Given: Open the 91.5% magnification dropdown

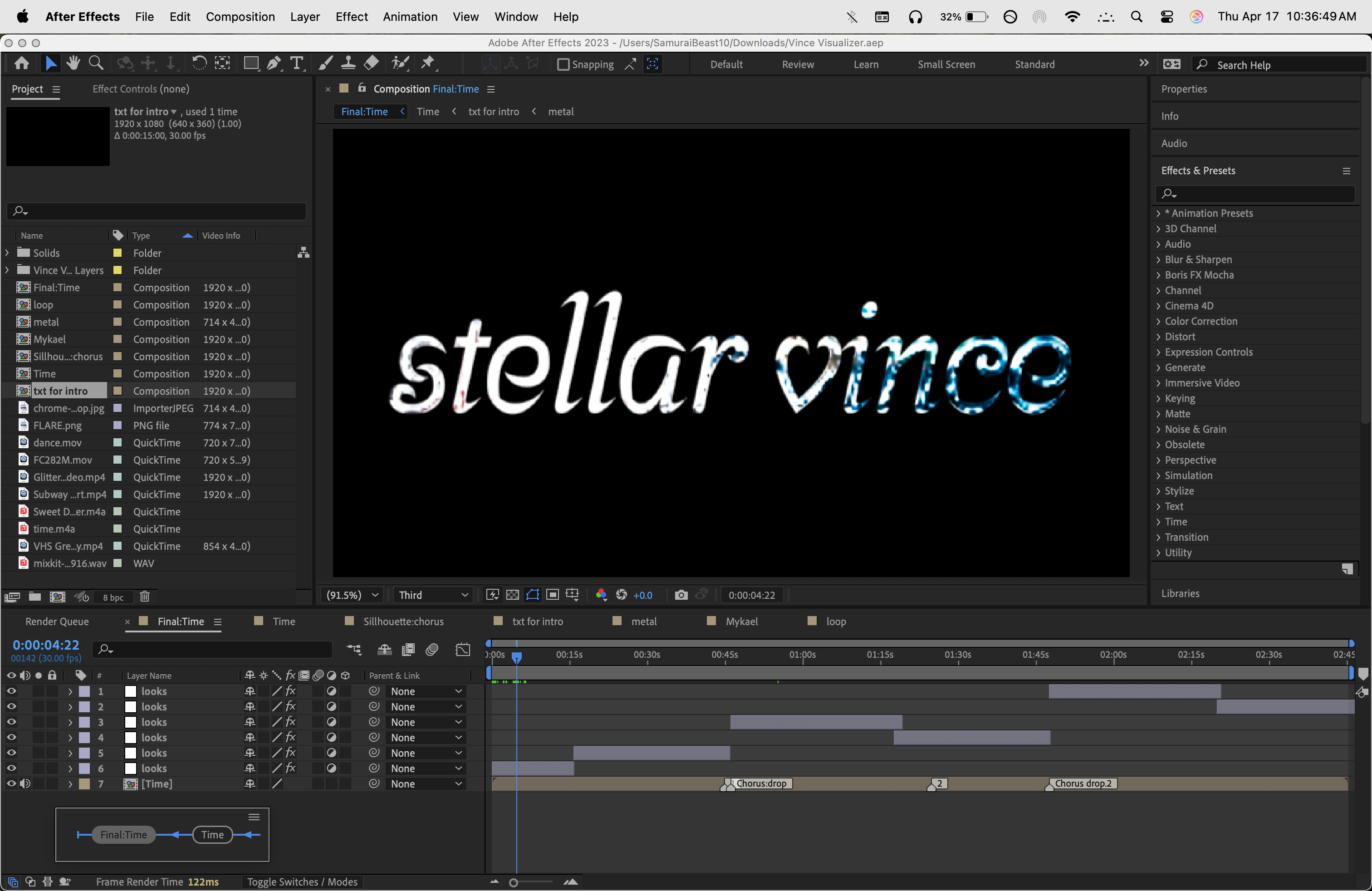Looking at the screenshot, I should coord(352,595).
